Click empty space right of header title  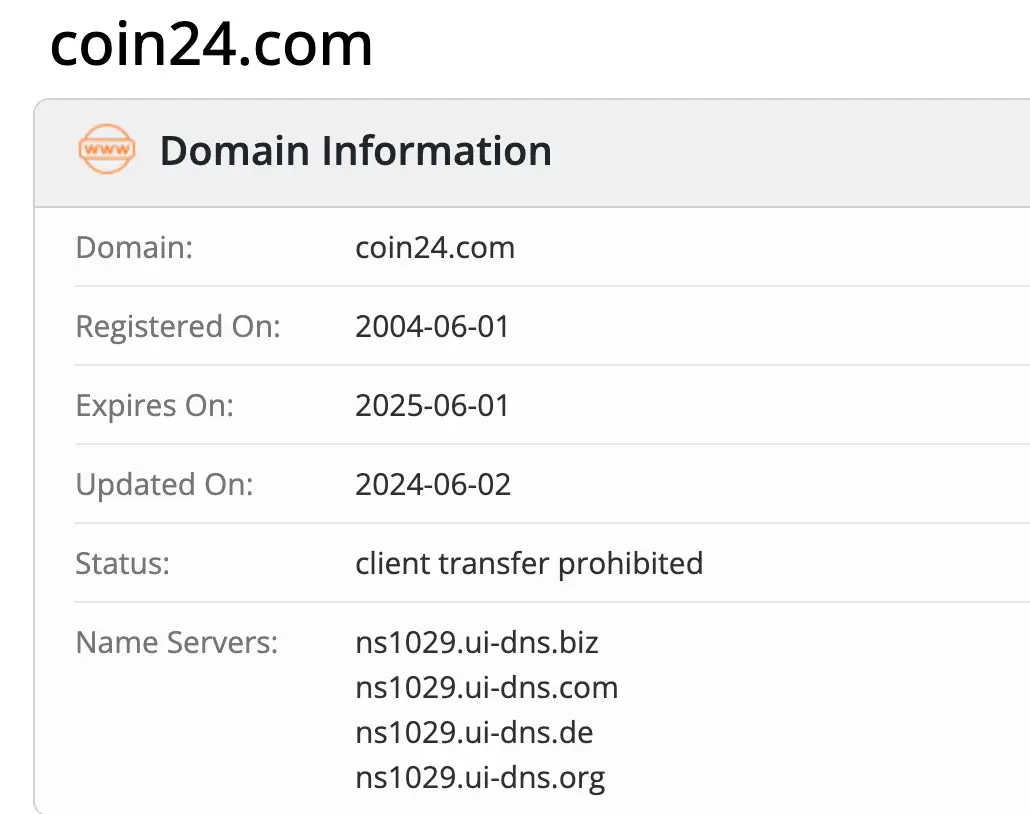pyautogui.click(x=788, y=152)
